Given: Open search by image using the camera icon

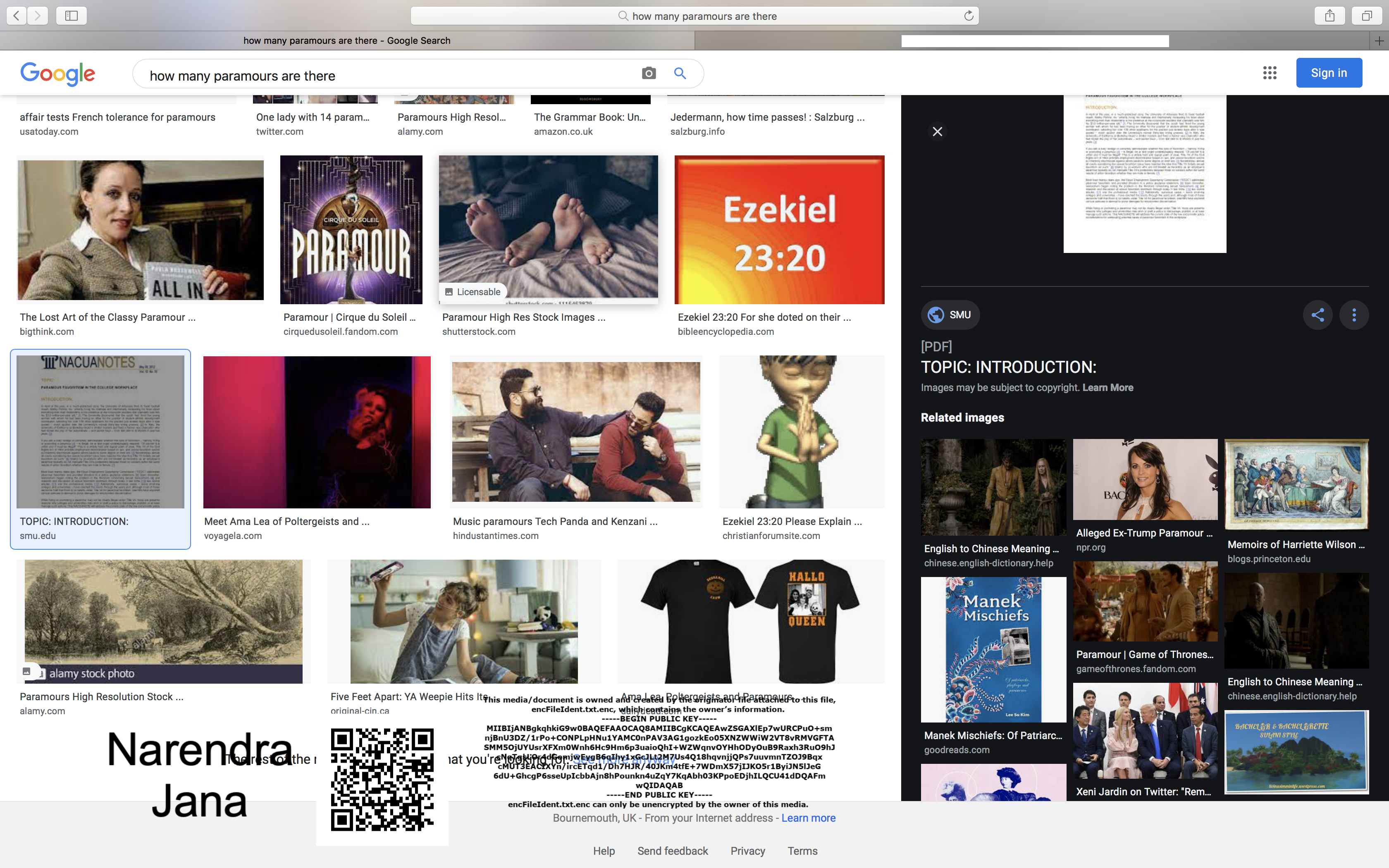Looking at the screenshot, I should [648, 74].
